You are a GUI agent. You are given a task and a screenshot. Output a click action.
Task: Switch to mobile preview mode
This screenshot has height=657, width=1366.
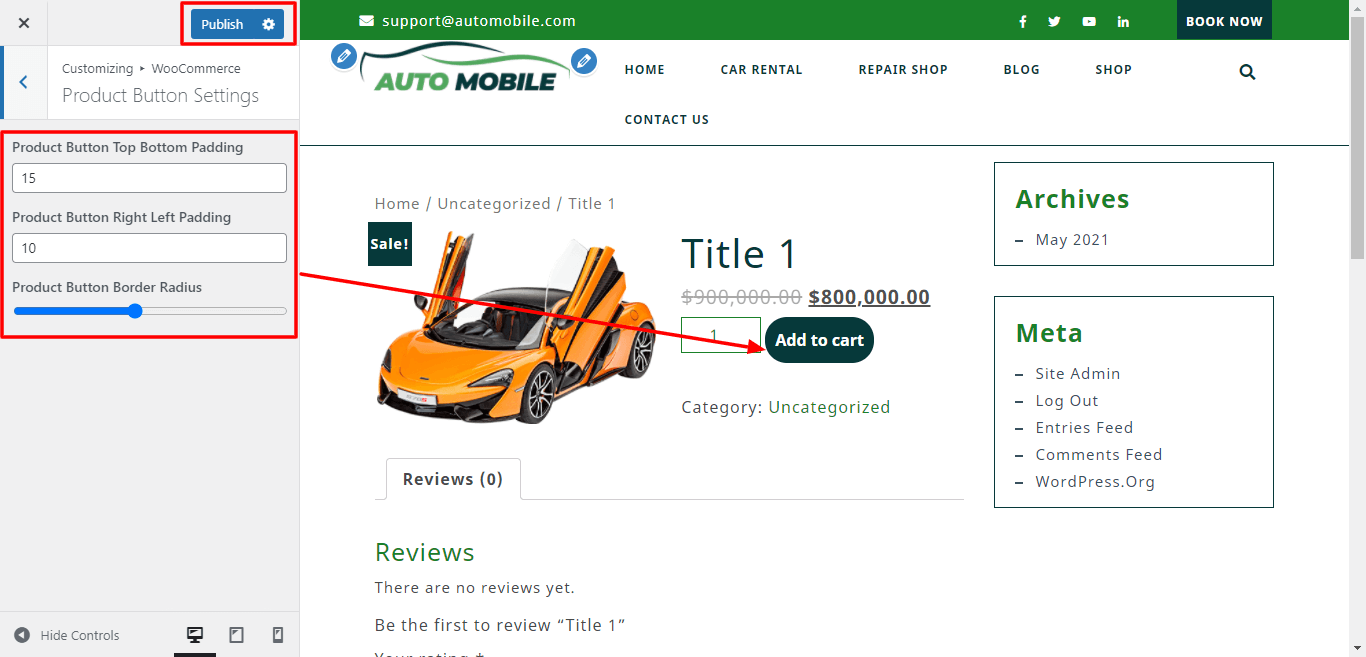(278, 635)
